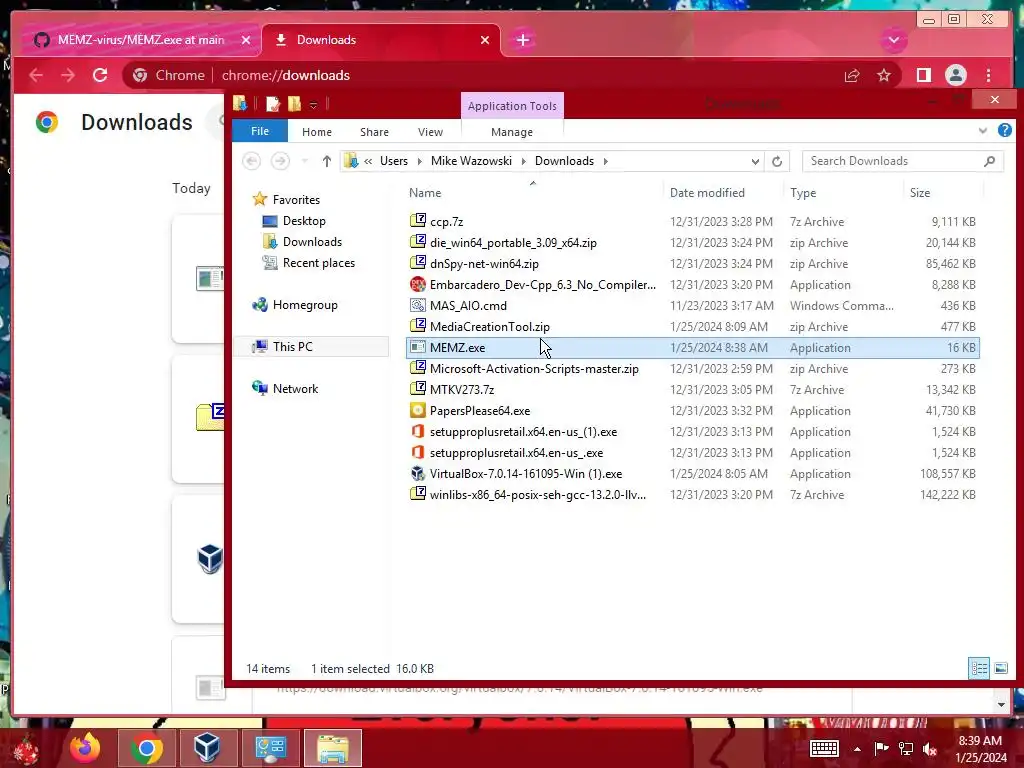This screenshot has height=768, width=1024.
Task: Click Explorer back navigation arrow
Action: click(251, 161)
